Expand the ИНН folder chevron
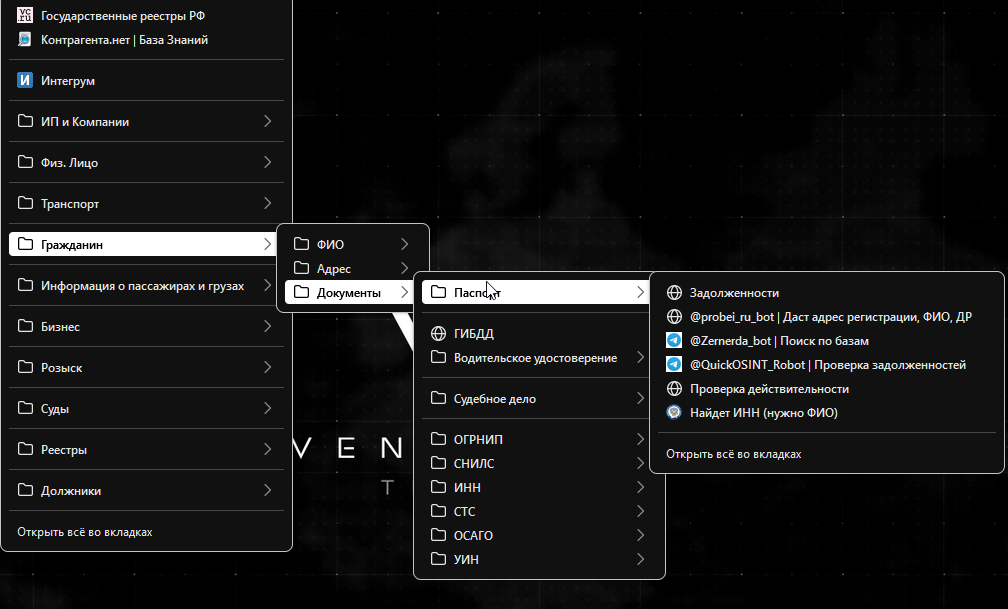This screenshot has width=1008, height=609. [x=640, y=487]
